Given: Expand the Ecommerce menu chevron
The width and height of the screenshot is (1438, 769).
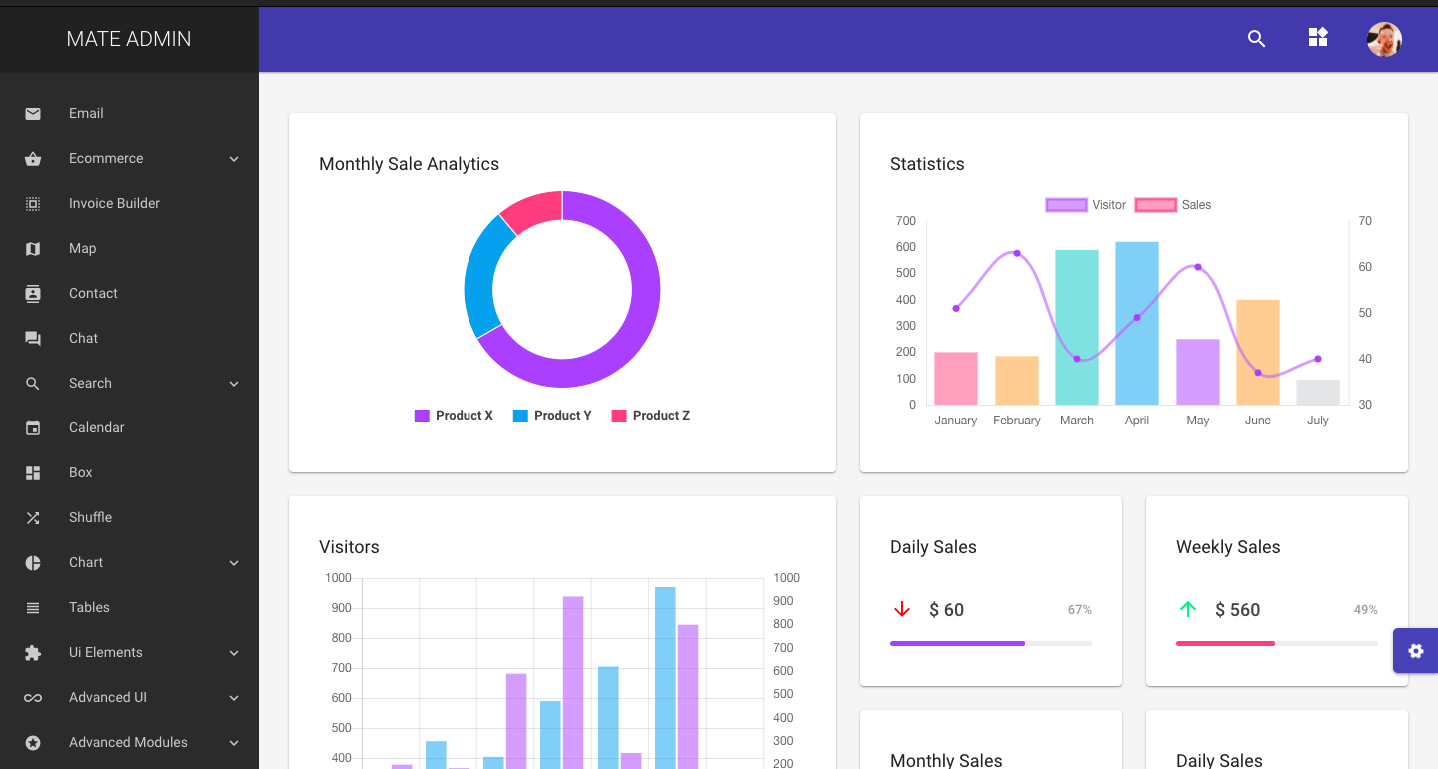Looking at the screenshot, I should pyautogui.click(x=234, y=159).
